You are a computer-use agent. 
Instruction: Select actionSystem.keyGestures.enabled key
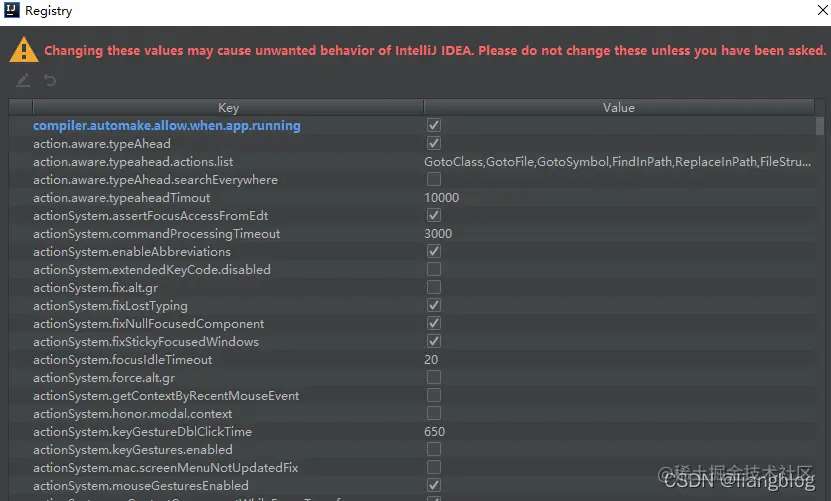coord(132,450)
